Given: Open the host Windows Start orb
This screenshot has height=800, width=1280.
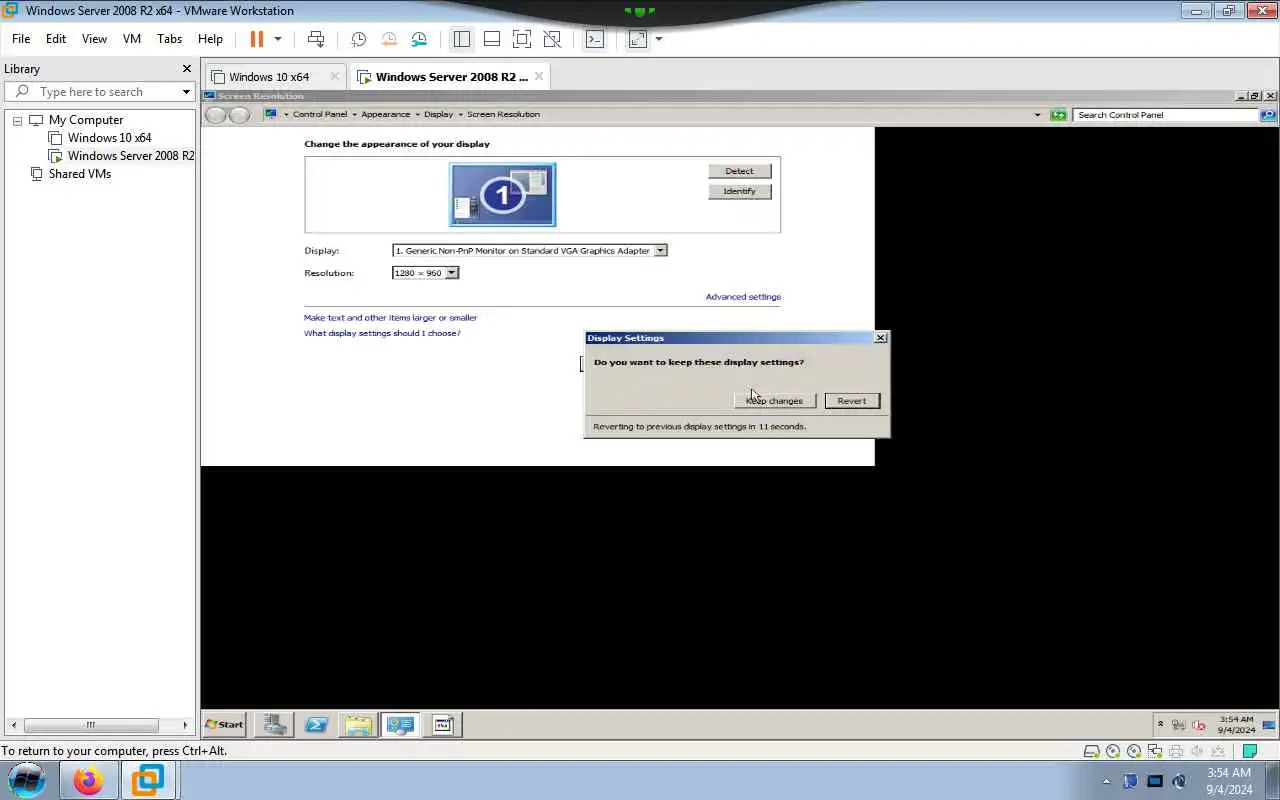Looking at the screenshot, I should point(27,780).
